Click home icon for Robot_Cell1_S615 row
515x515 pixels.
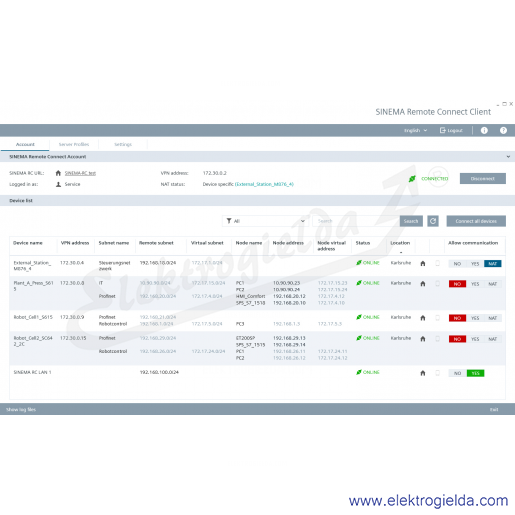(423, 318)
